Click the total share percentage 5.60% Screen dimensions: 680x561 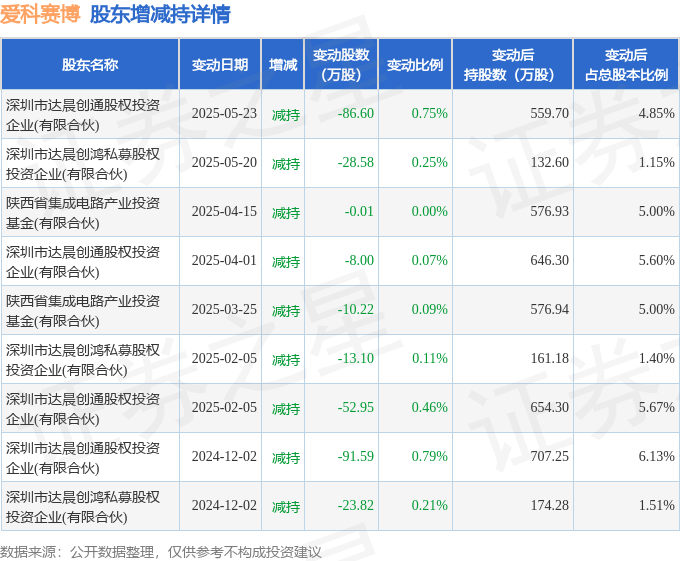(657, 261)
